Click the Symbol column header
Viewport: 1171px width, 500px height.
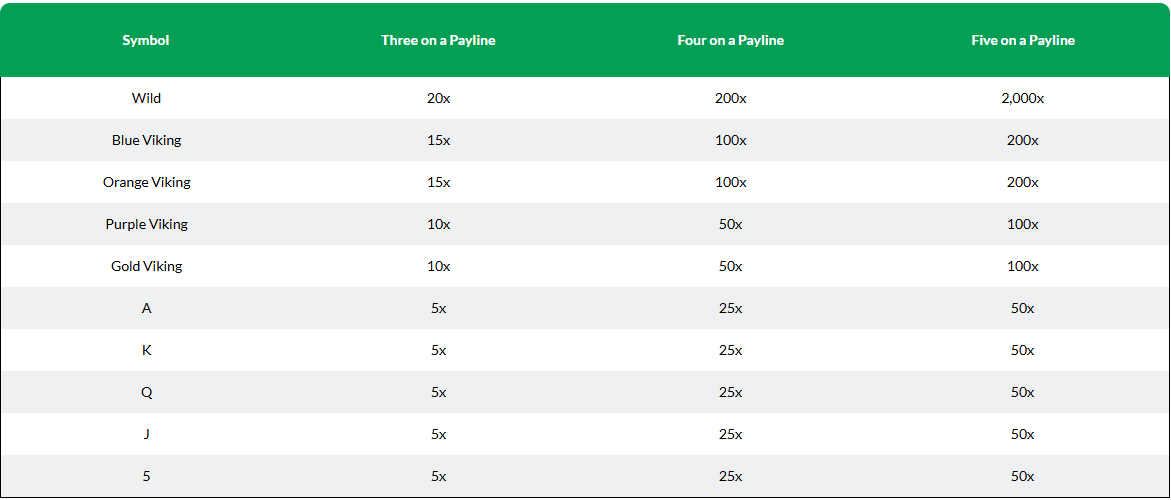point(146,40)
